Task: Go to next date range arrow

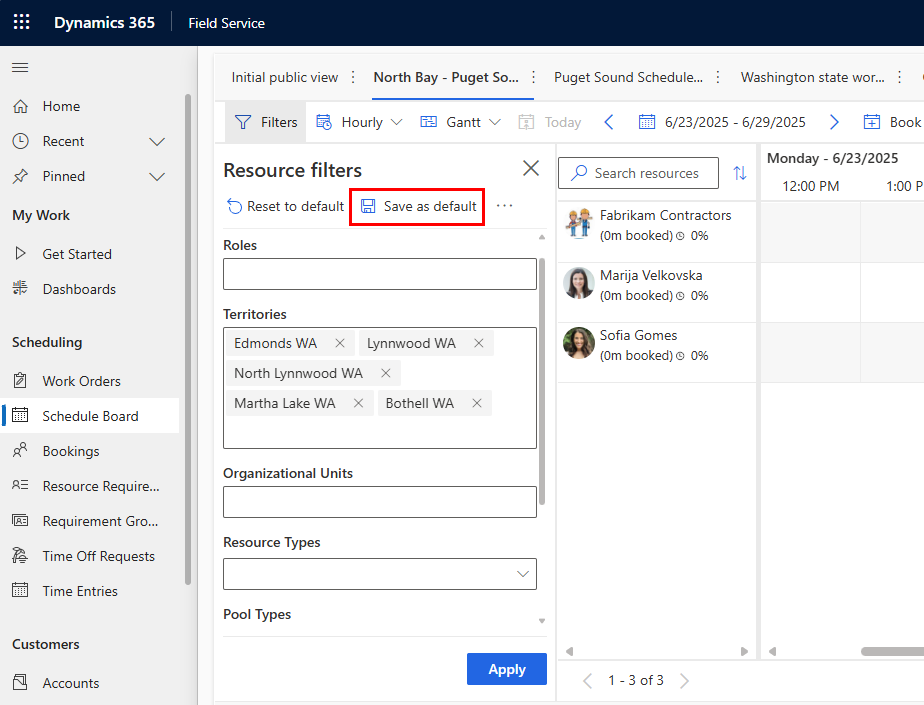Action: click(x=834, y=122)
